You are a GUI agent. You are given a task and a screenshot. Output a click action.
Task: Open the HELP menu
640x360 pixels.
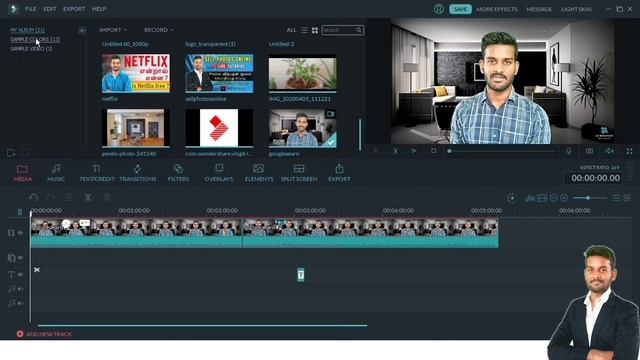(x=99, y=9)
